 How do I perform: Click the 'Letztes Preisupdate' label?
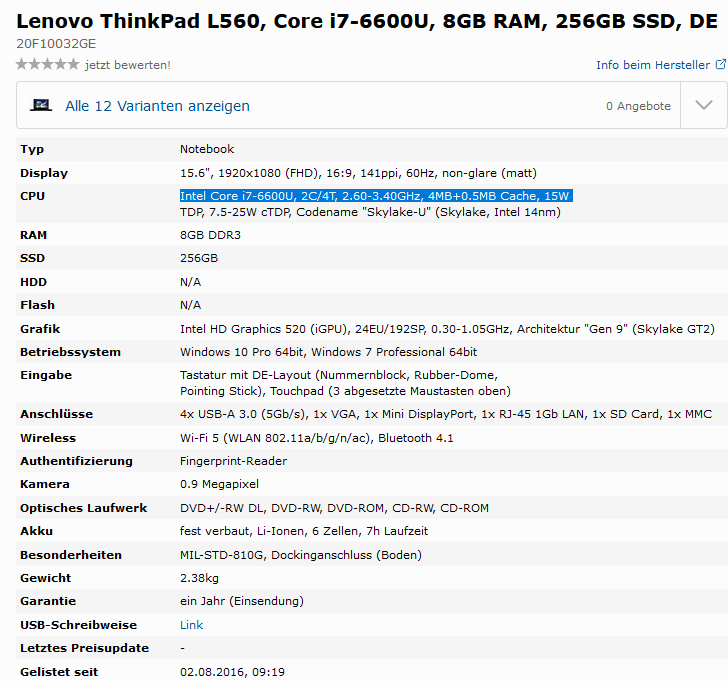pyautogui.click(x=84, y=648)
